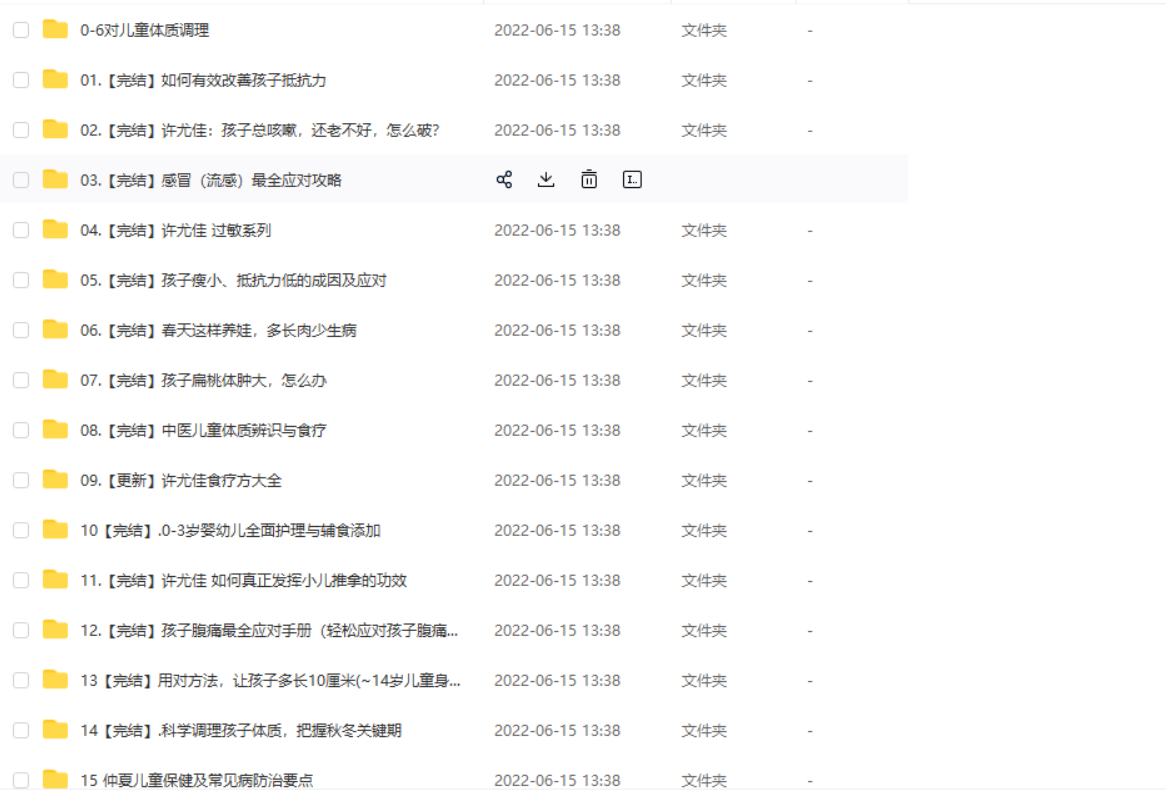This screenshot has width=1166, height=796.
Task: Check the box for 03. 感冒（流感）最全应对攻略
Action: coord(21,180)
